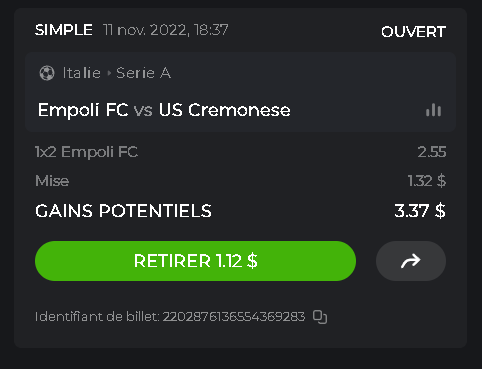The width and height of the screenshot is (482, 369).
Task: Click the Identifiant de billet label
Action: (97, 316)
